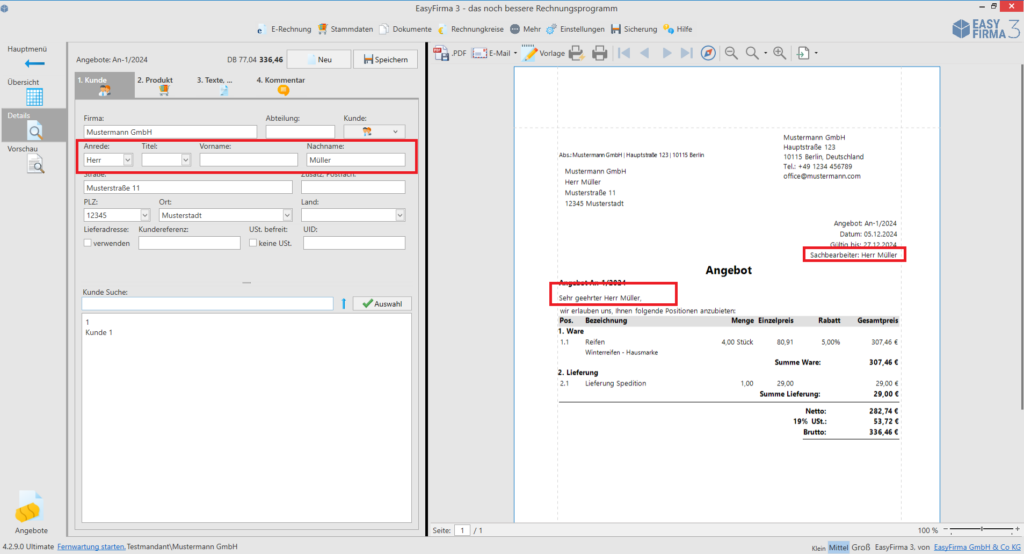Open the Übersicht grid view
Viewport: 1024px width, 554px height.
click(34, 97)
